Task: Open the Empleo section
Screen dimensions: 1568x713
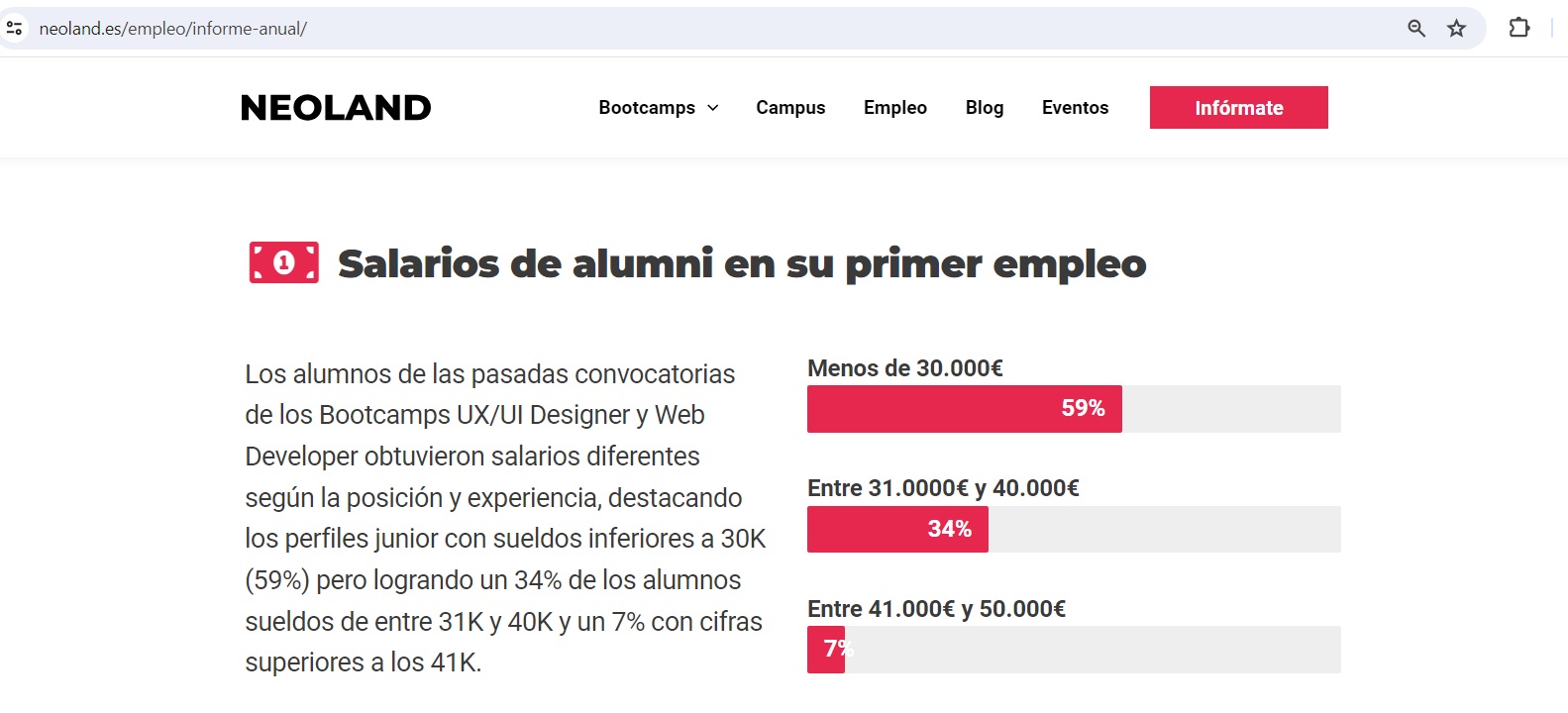Action: coord(895,108)
